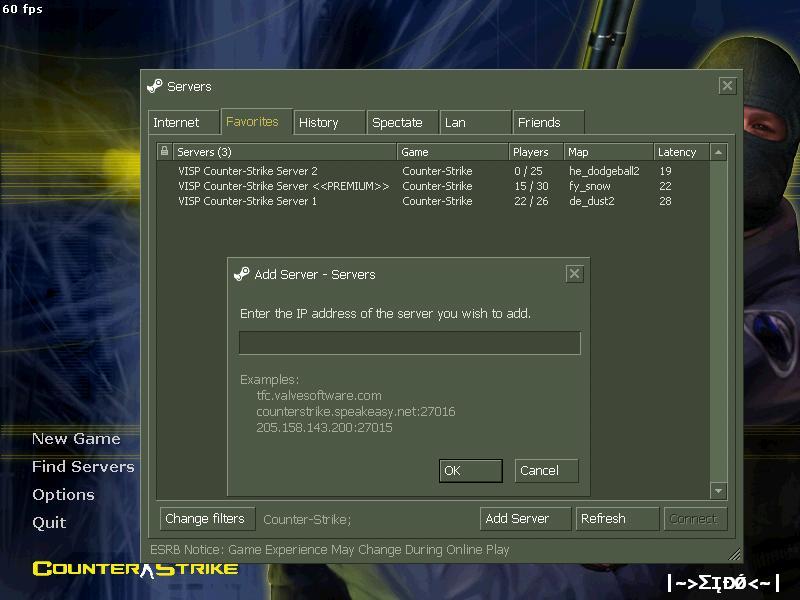Viewport: 800px width, 600px height.
Task: Switch to the Internet tab
Action: pos(184,122)
